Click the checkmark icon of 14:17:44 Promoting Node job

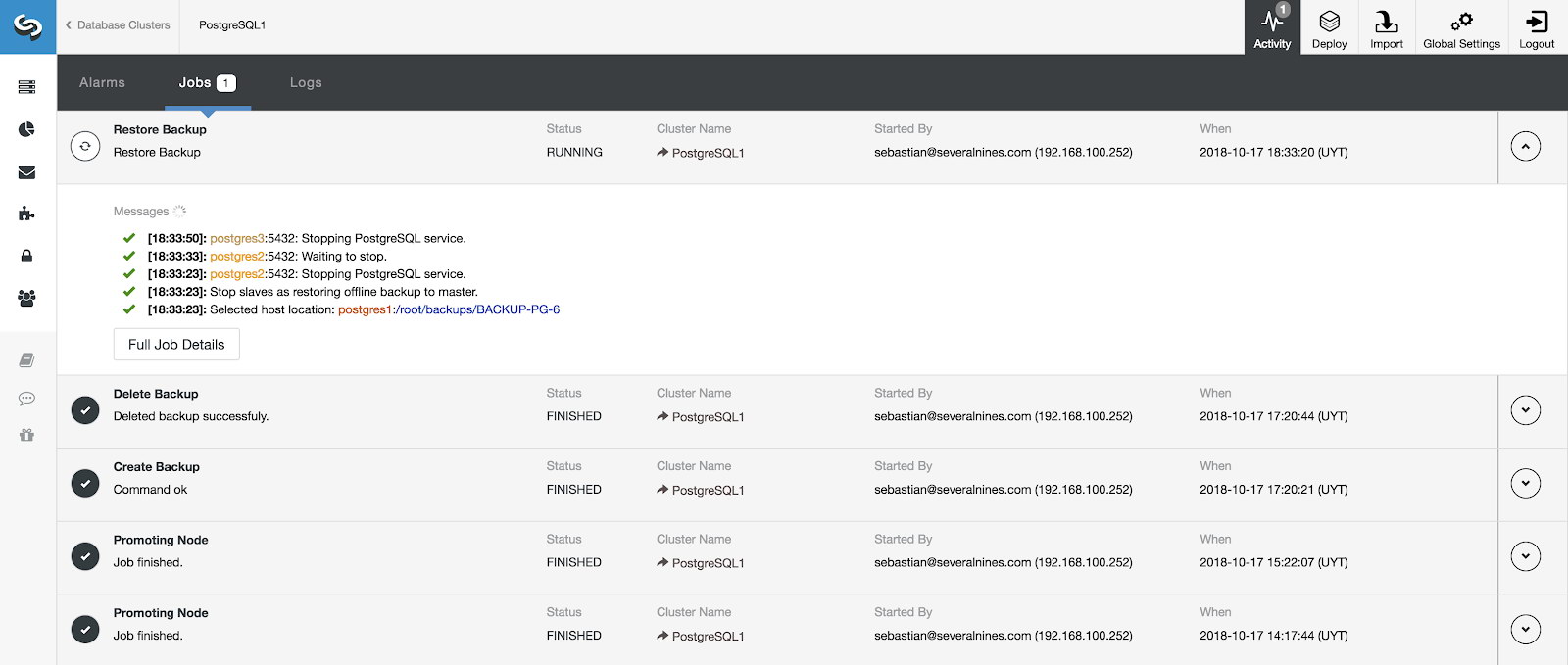pyautogui.click(x=85, y=630)
